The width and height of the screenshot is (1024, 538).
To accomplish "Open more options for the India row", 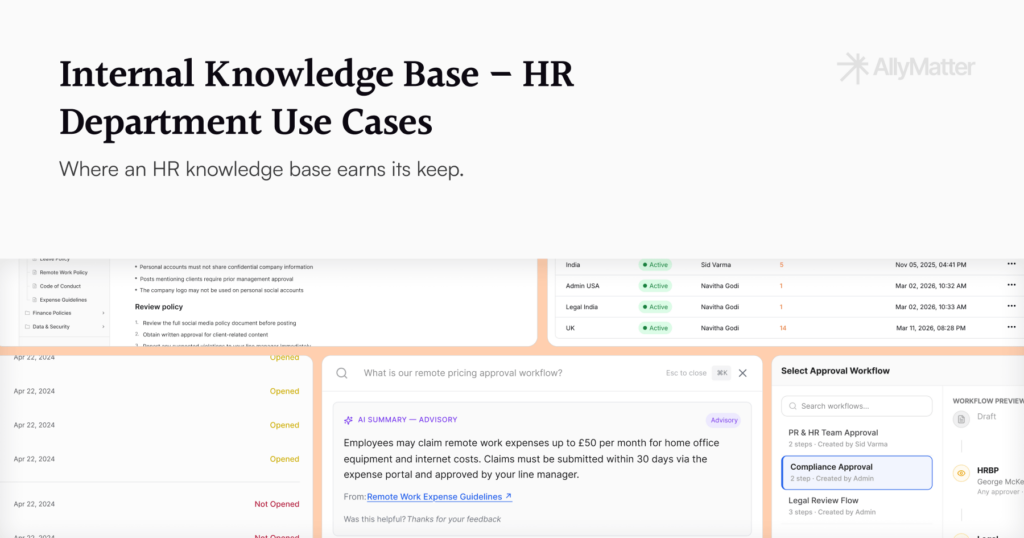I will click(1011, 264).
